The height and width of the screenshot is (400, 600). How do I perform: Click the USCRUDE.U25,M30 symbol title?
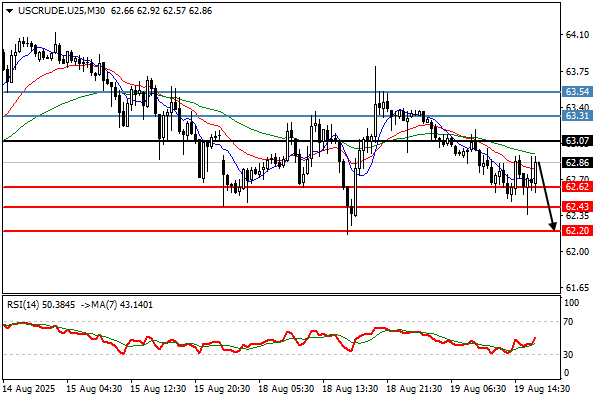coord(62,11)
